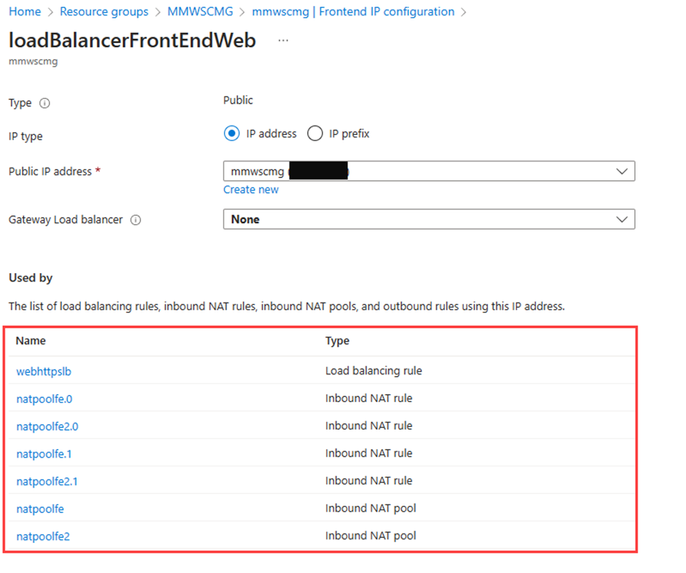This screenshot has height=573, width=686.
Task: Open the natpoolfe inbound NAT pool
Action: (x=40, y=509)
